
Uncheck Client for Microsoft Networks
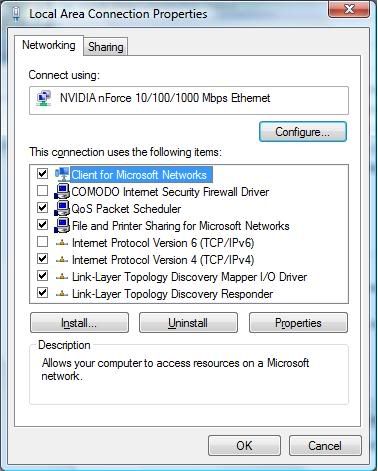42,173
